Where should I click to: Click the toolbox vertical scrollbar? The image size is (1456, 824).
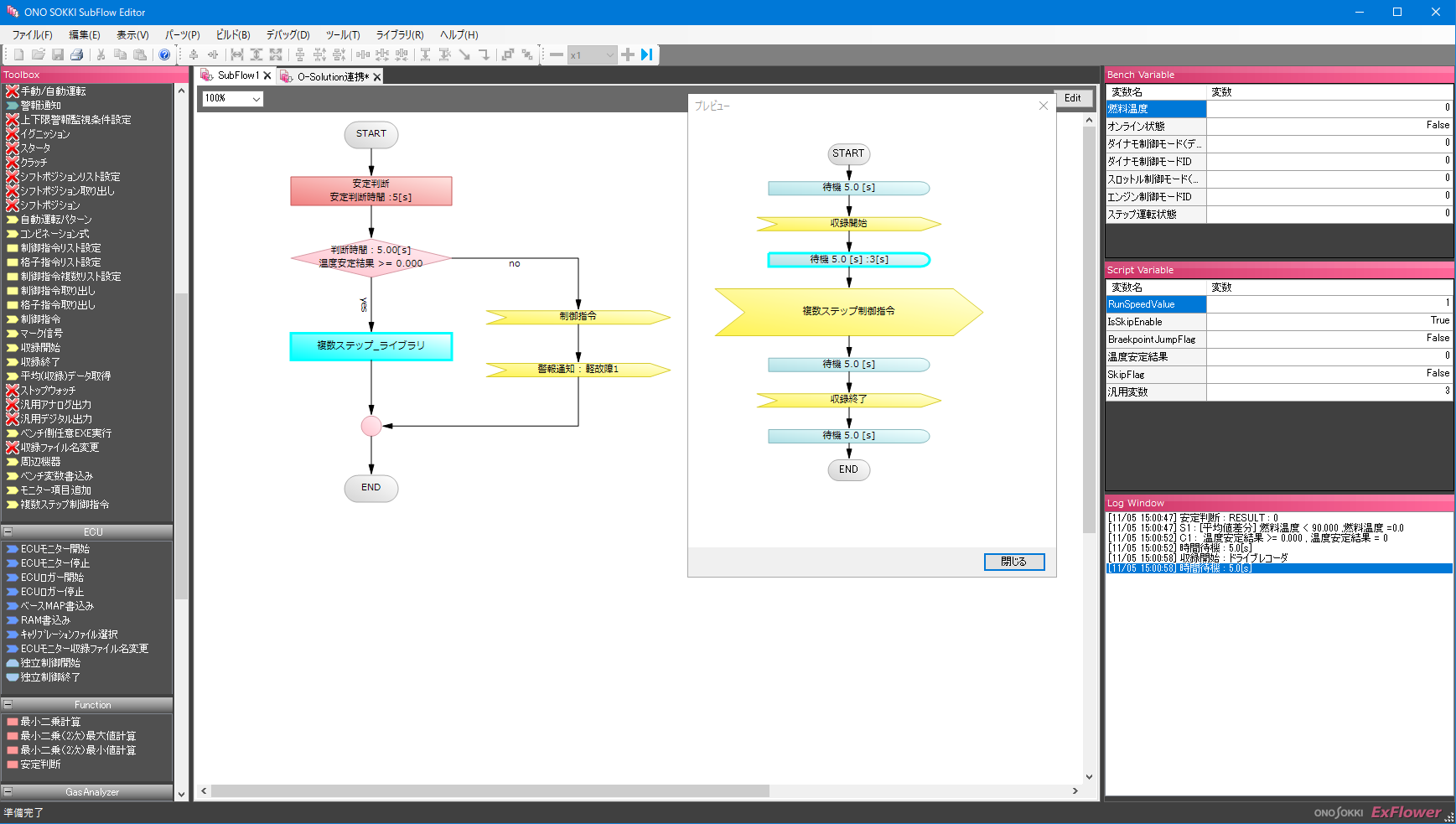click(181, 444)
